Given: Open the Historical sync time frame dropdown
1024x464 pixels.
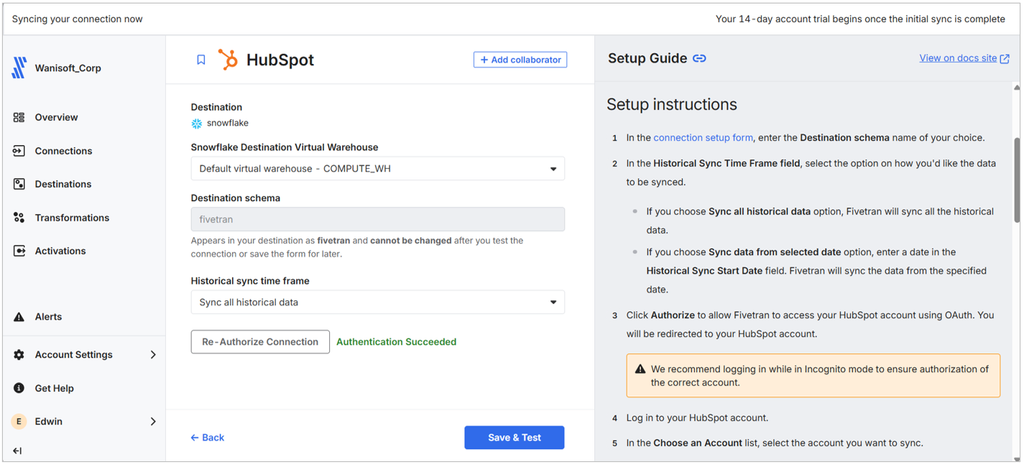Looking at the screenshot, I should tap(377, 303).
